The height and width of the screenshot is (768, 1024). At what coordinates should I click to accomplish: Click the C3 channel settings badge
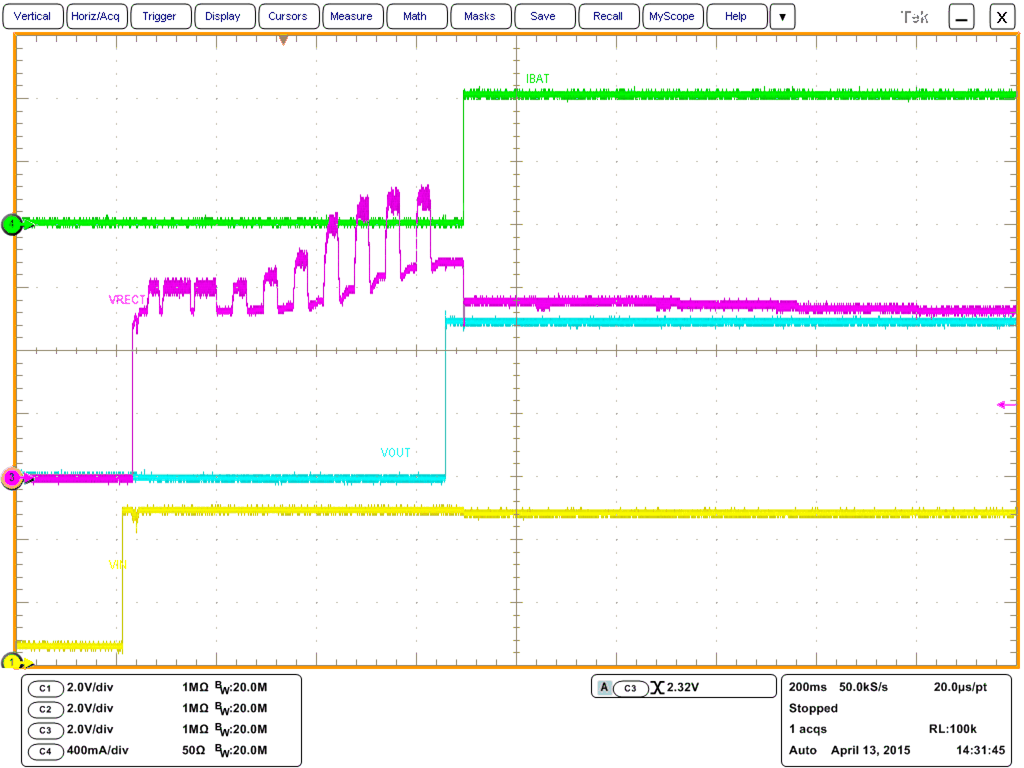[45, 730]
